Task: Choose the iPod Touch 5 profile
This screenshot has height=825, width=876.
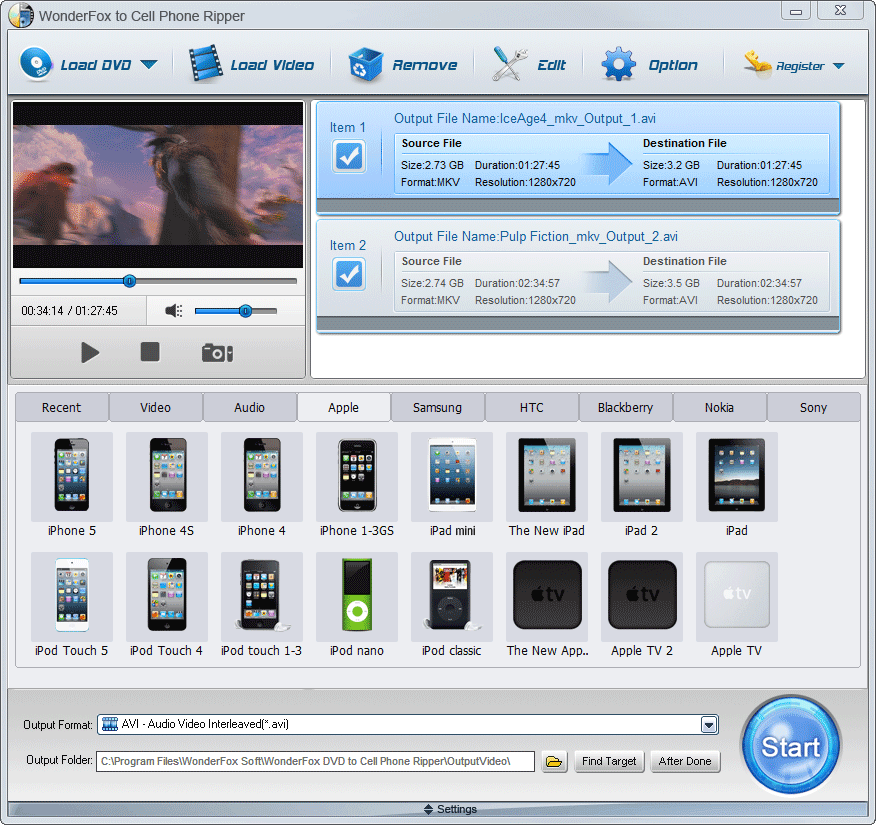Action: point(72,605)
